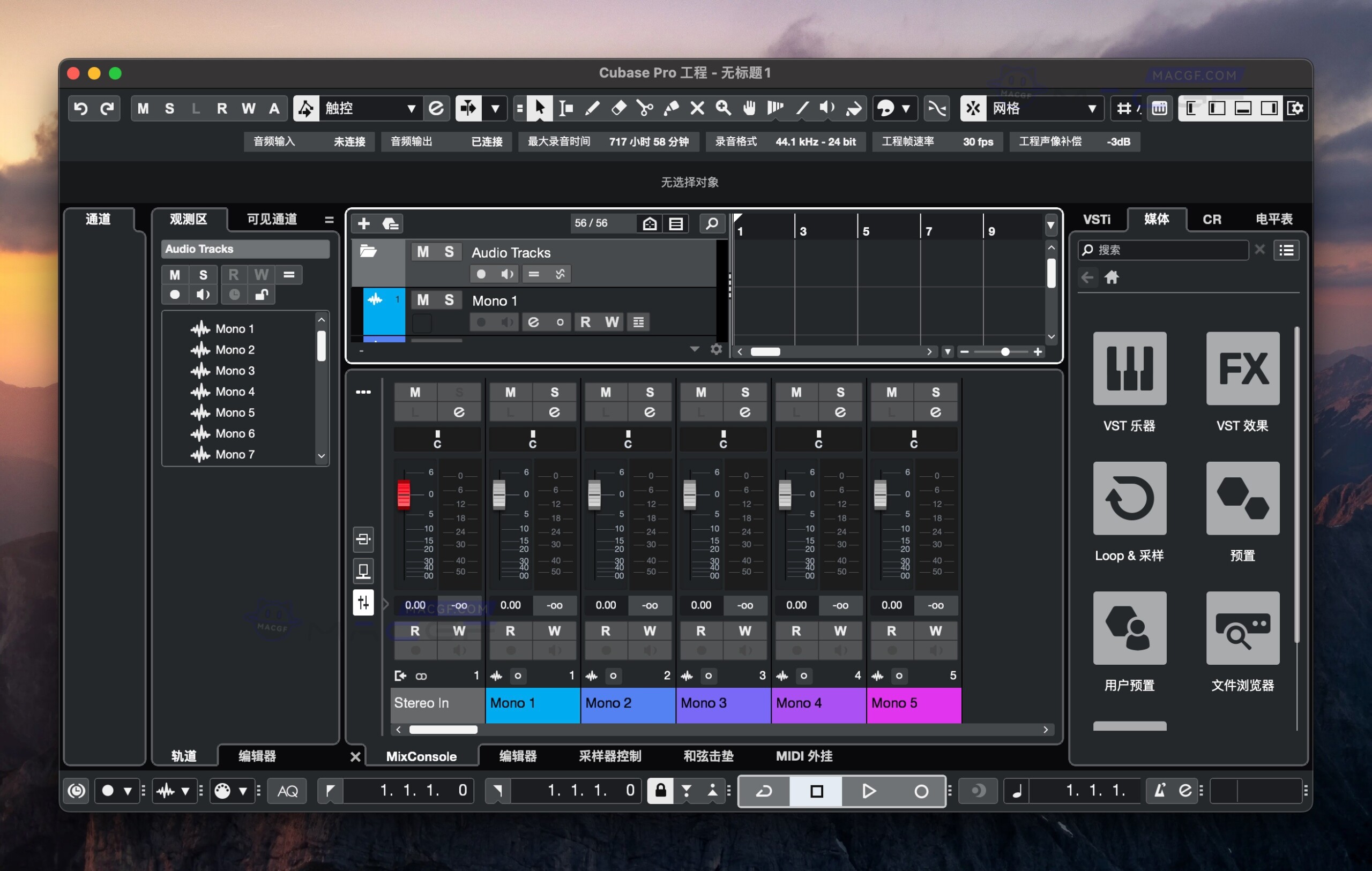Mute the Mono 1 track
The image size is (1372, 871).
click(423, 300)
